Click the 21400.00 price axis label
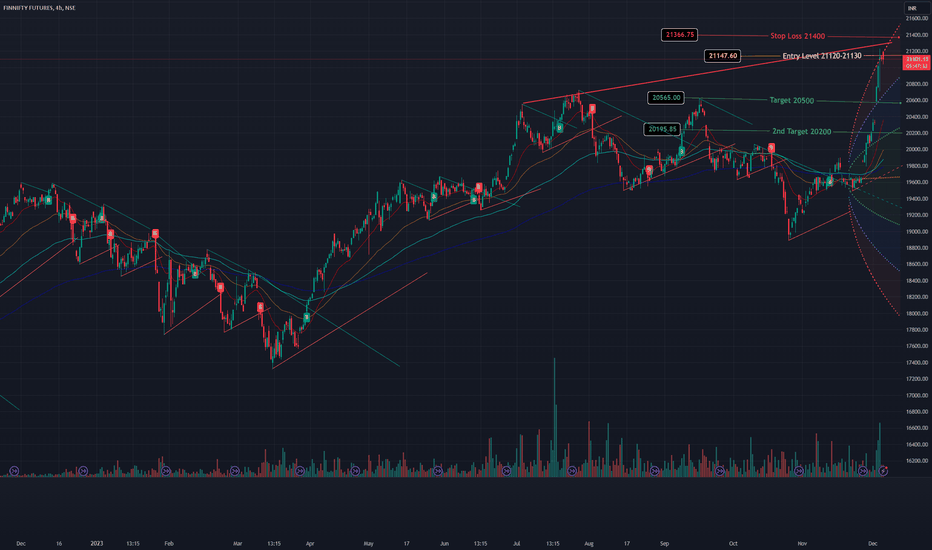The image size is (932, 550). click(917, 35)
